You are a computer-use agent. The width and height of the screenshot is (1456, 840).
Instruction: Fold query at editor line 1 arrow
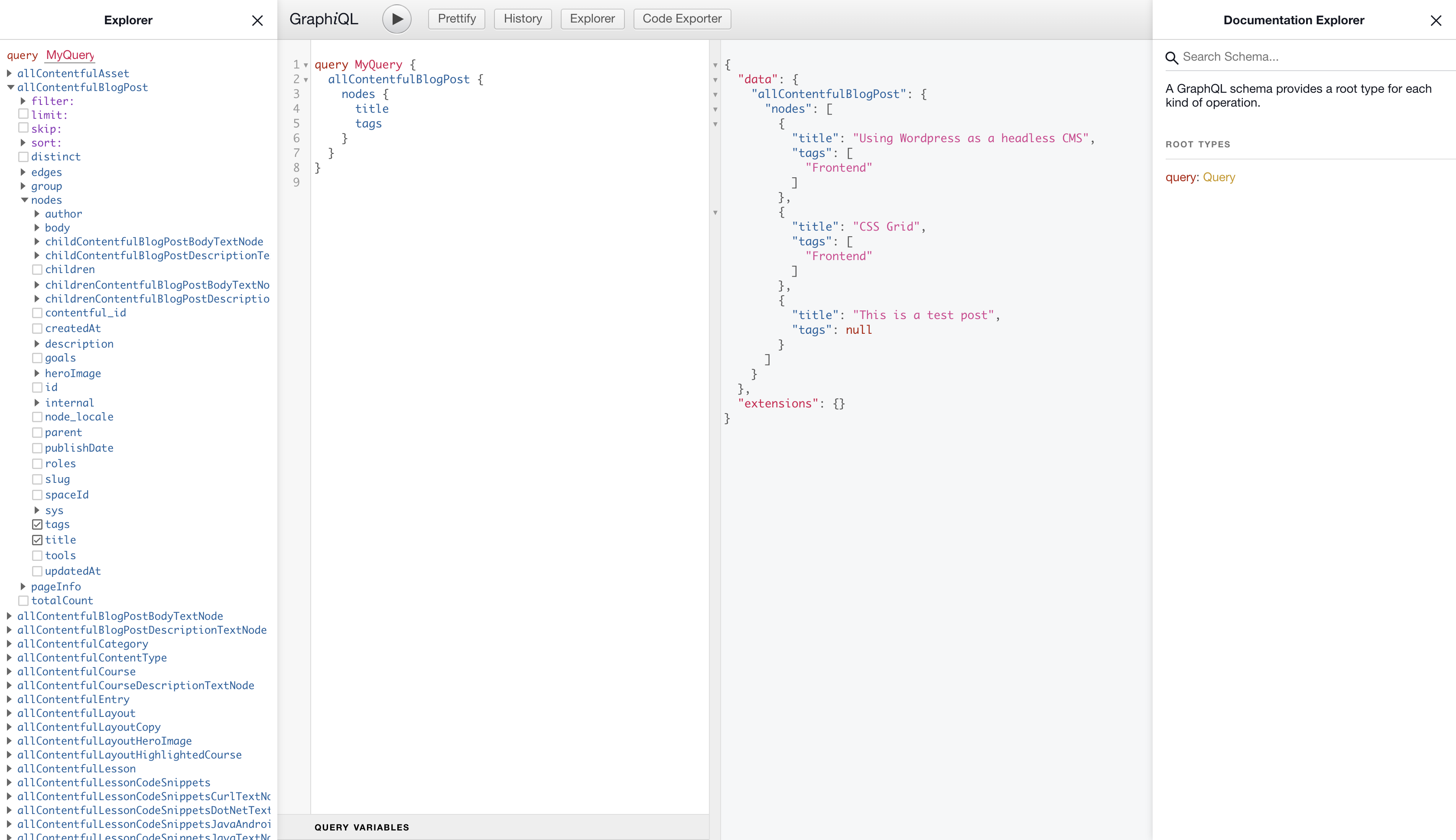click(306, 65)
